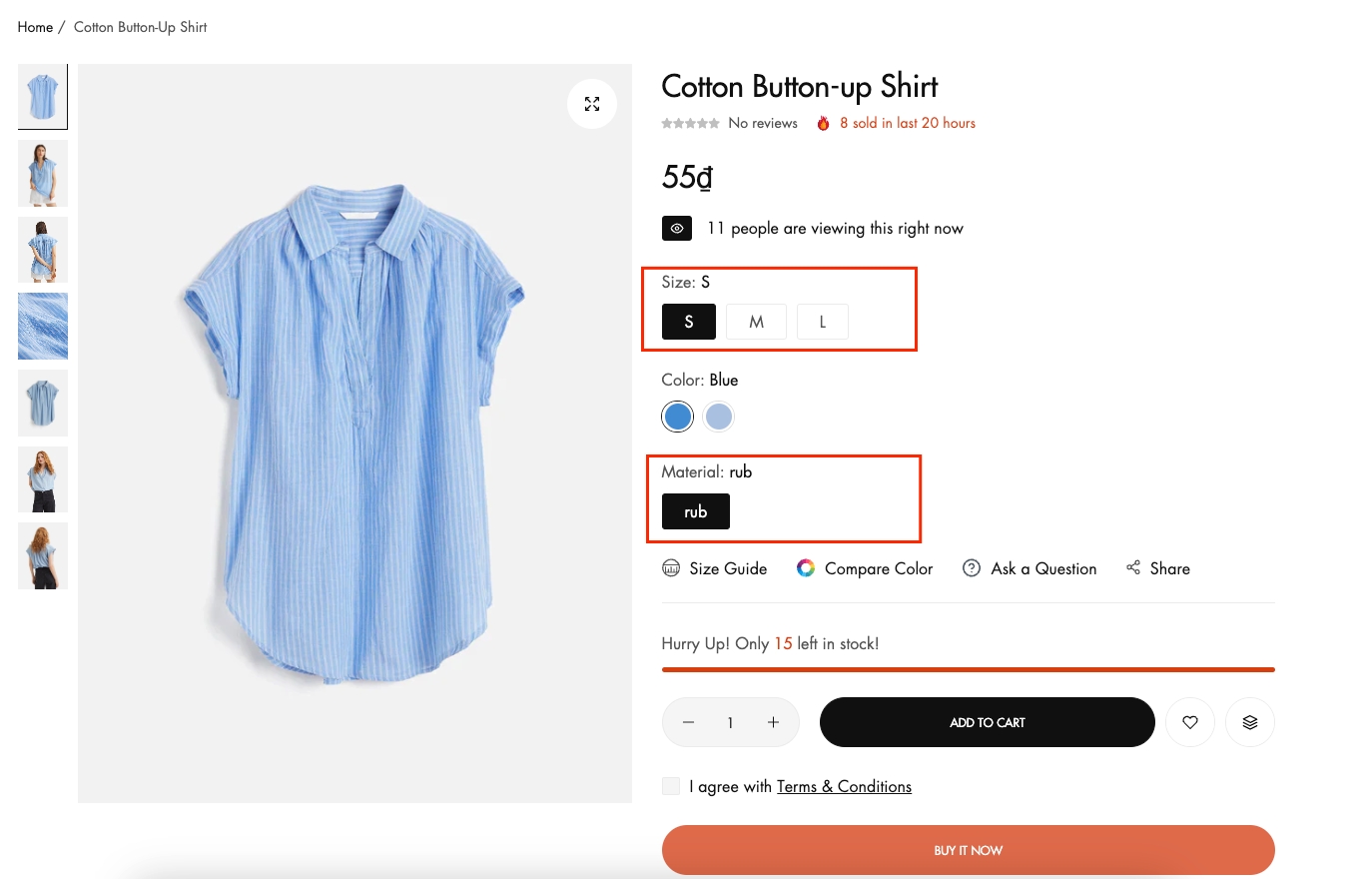This screenshot has height=879, width=1372.
Task: Select size M
Action: pos(756,322)
